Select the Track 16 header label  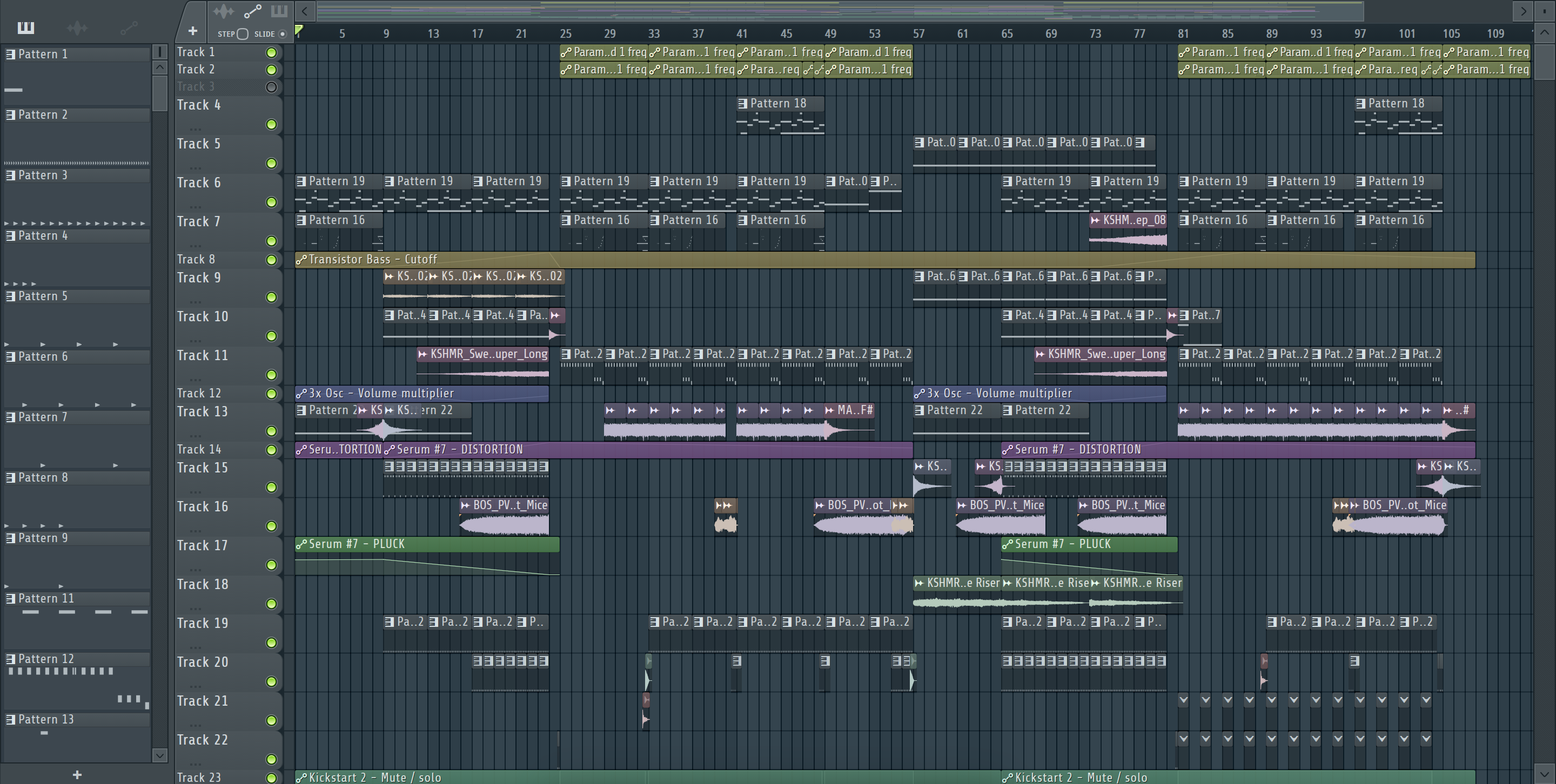pos(203,507)
